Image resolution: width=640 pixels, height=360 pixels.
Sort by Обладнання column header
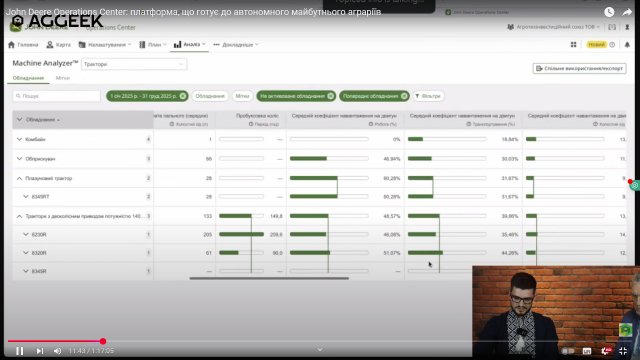pos(43,120)
